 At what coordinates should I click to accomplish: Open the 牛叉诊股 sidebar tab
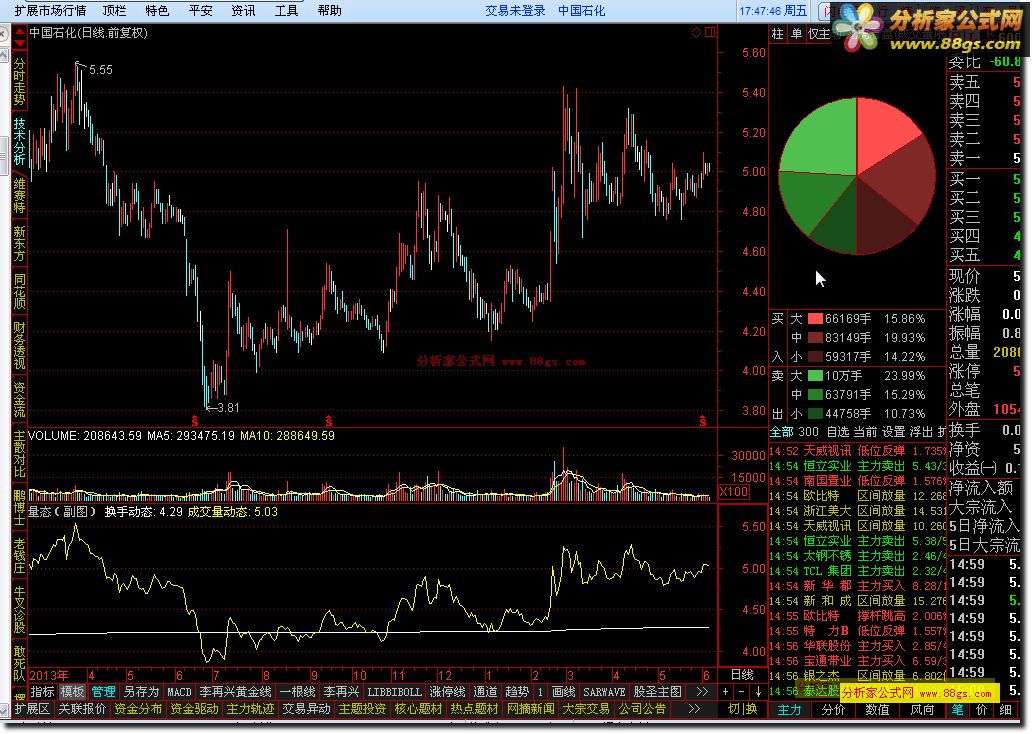pyautogui.click(x=20, y=610)
